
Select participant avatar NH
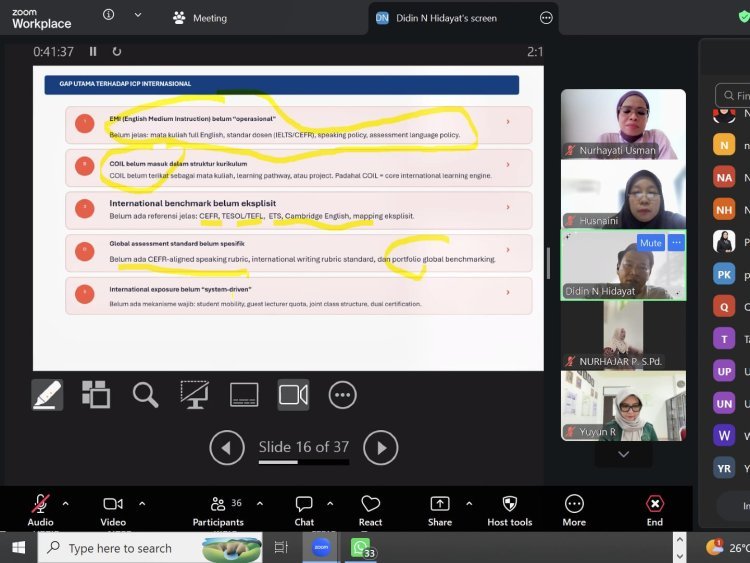(724, 210)
